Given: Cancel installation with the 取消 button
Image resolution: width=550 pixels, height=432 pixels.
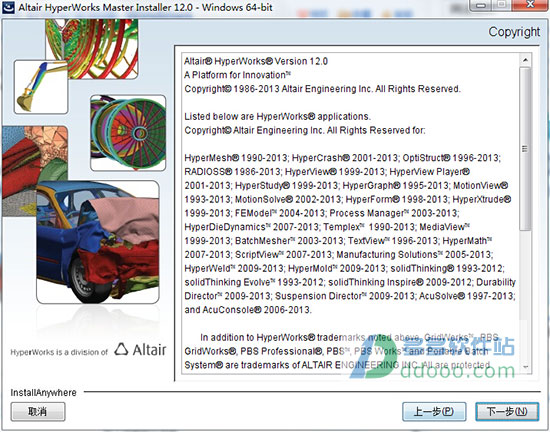Looking at the screenshot, I should click(38, 411).
